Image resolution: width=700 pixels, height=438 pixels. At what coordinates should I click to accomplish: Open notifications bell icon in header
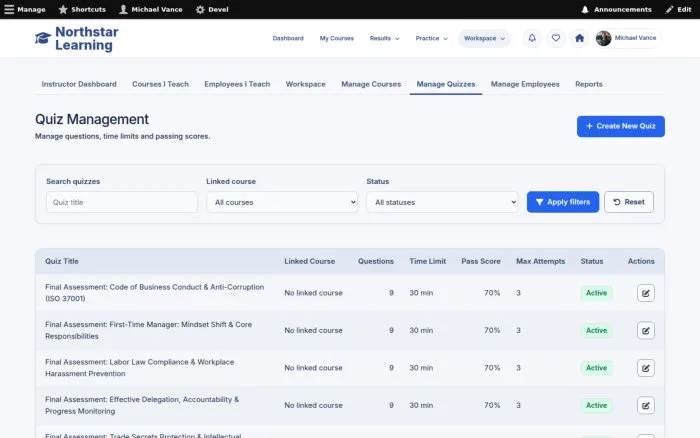click(x=532, y=38)
